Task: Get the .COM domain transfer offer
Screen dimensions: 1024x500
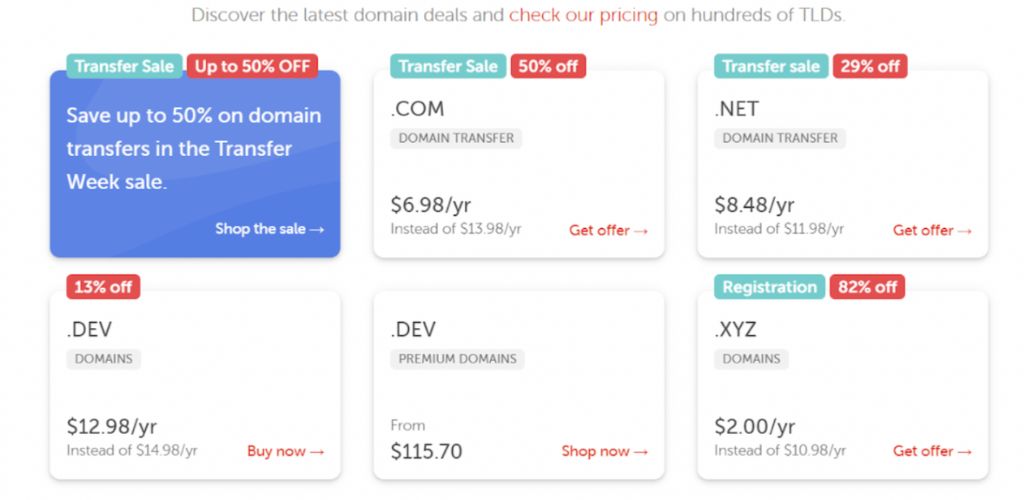Action: [608, 230]
